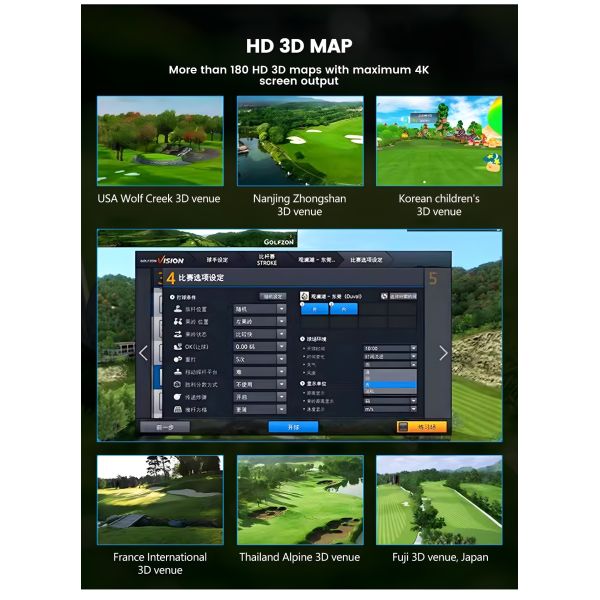Open Fuji 3D venue, Japan thumbnail
This screenshot has width=600, height=600.
click(439, 500)
